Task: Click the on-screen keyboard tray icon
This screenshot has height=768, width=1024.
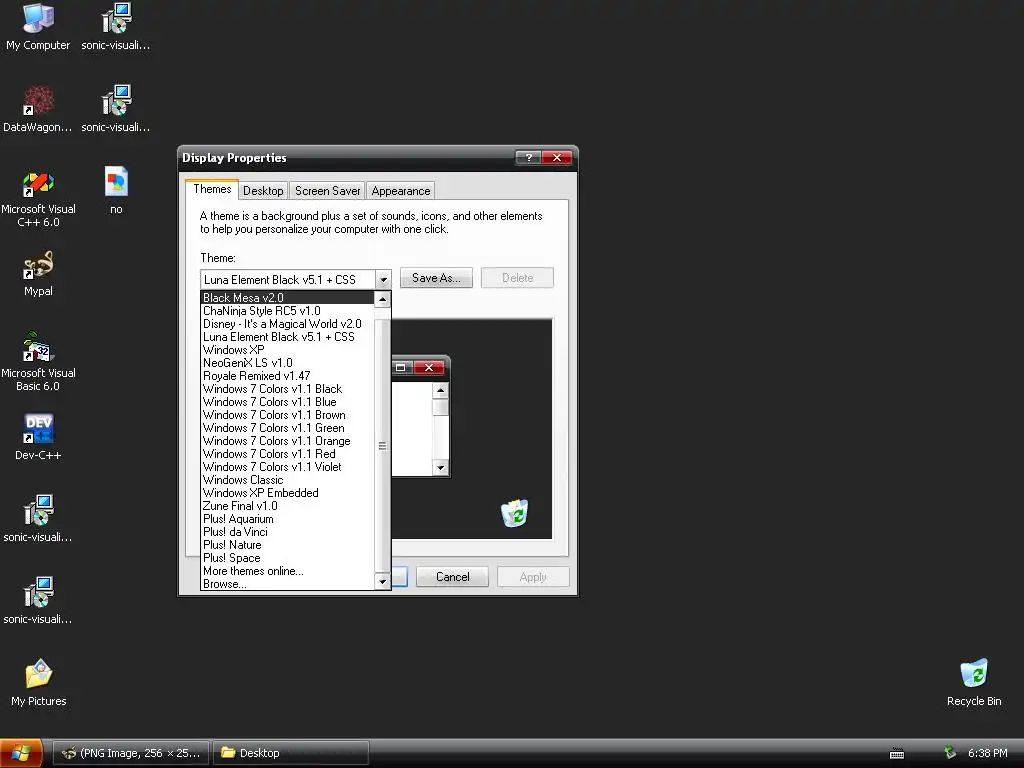Action: click(897, 754)
